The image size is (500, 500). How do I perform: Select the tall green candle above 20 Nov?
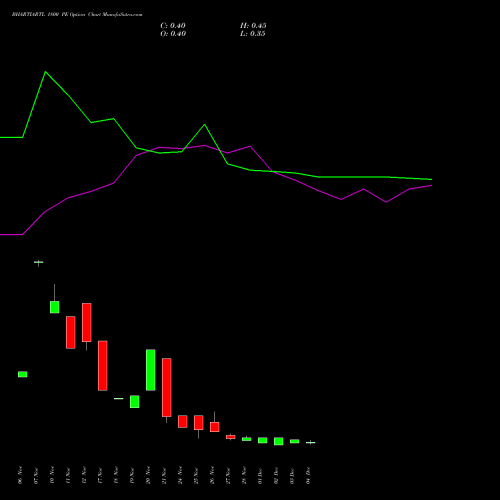point(151,370)
